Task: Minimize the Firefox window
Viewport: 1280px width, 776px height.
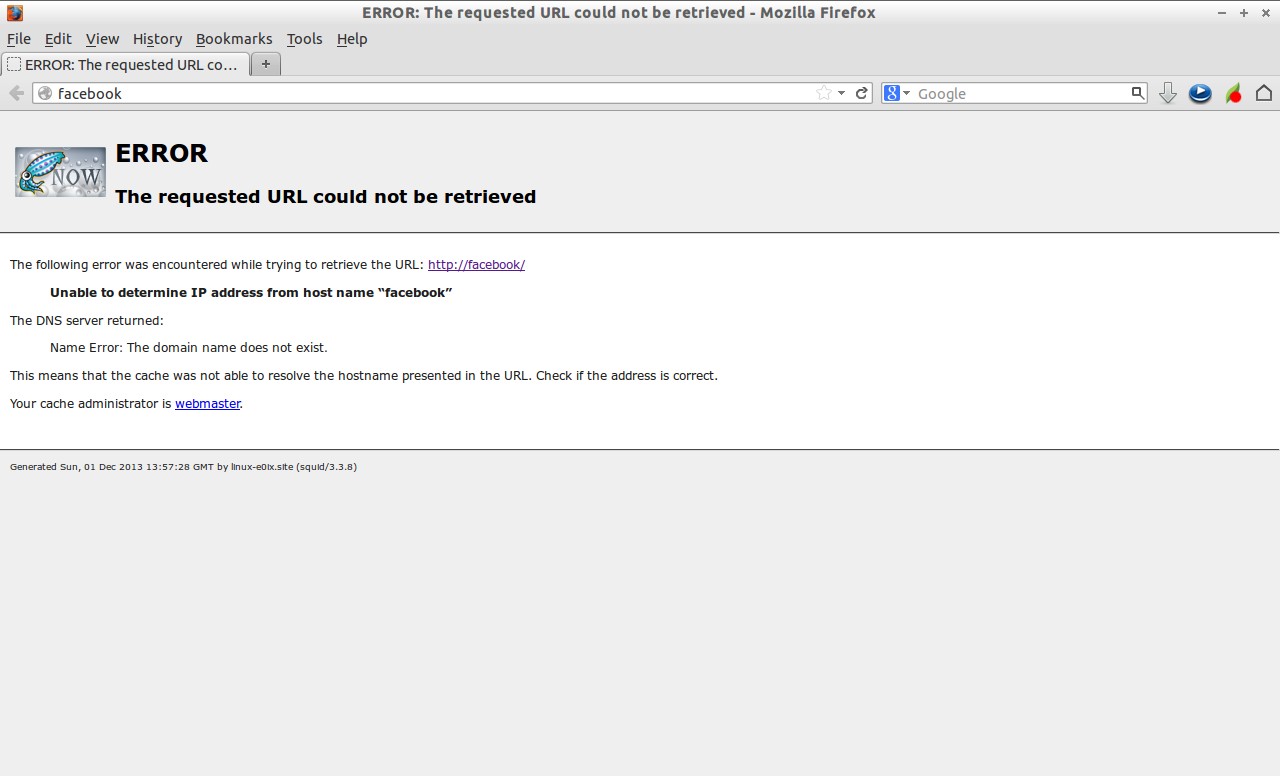Action: [1222, 13]
